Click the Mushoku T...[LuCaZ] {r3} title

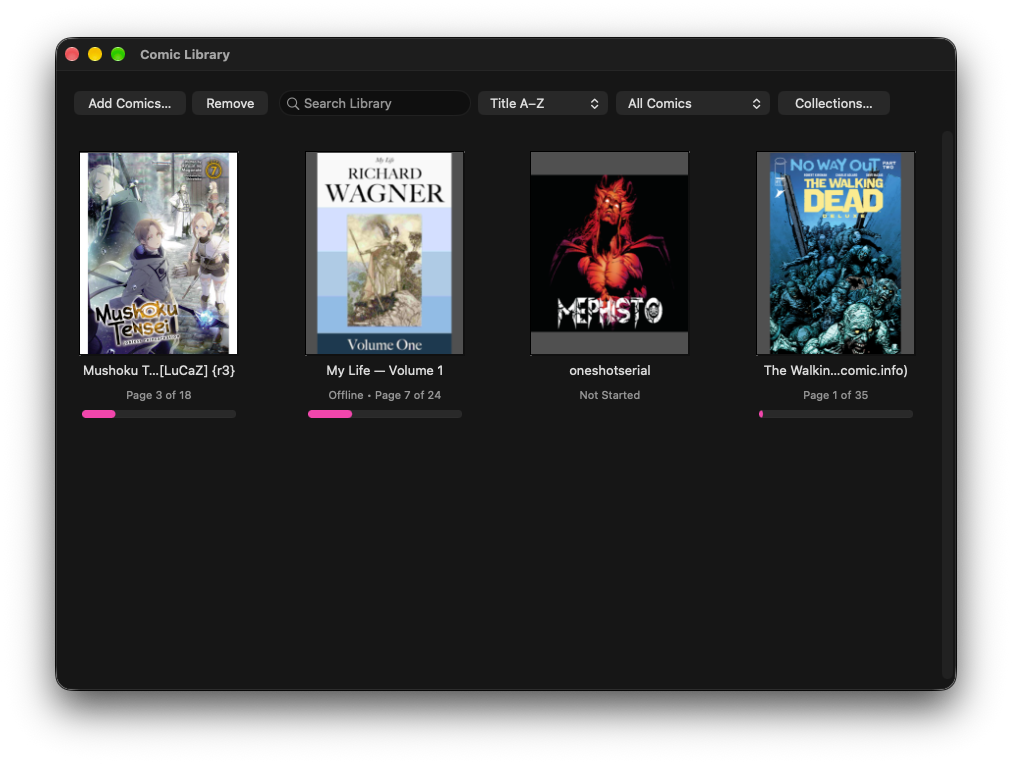tap(159, 370)
